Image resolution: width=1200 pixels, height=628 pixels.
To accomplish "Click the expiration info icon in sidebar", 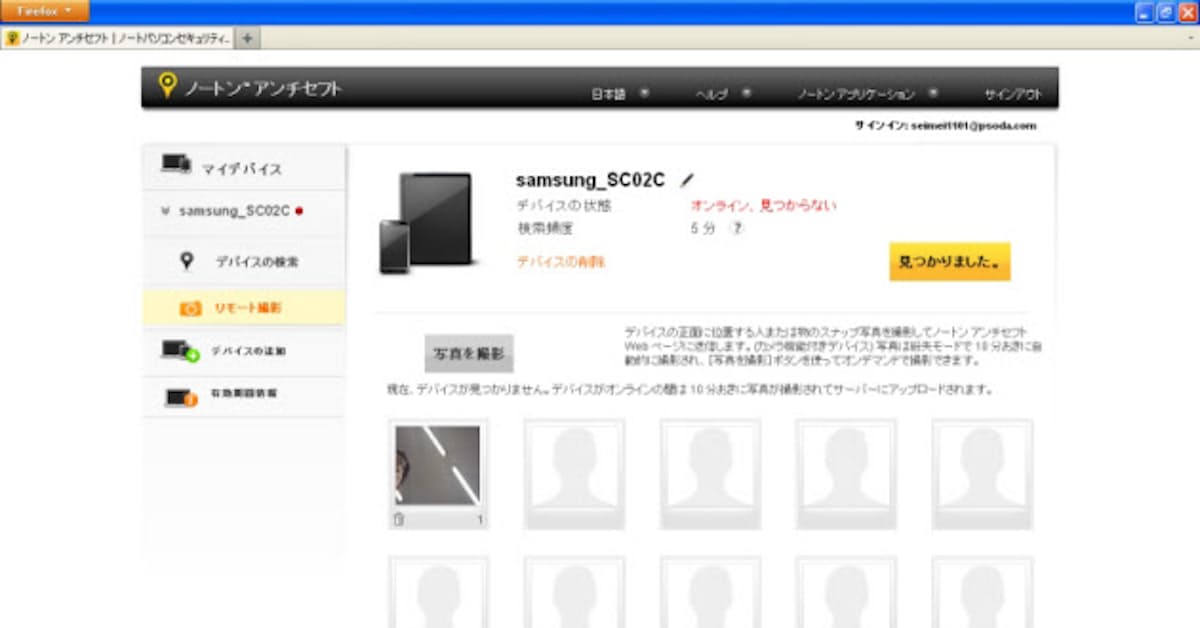I will click(180, 397).
